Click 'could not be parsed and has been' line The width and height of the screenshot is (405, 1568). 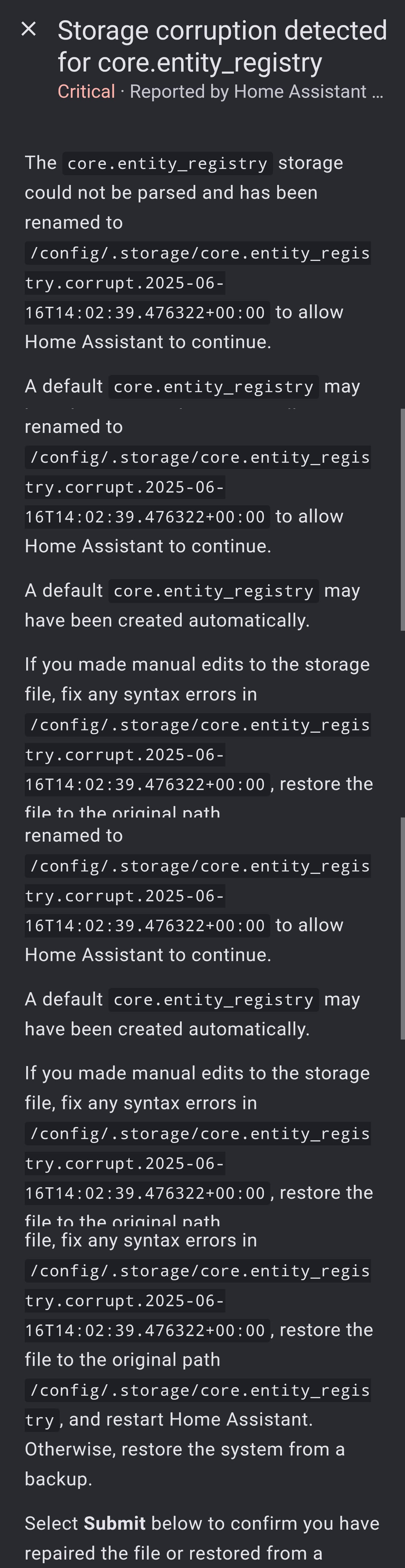click(x=171, y=192)
